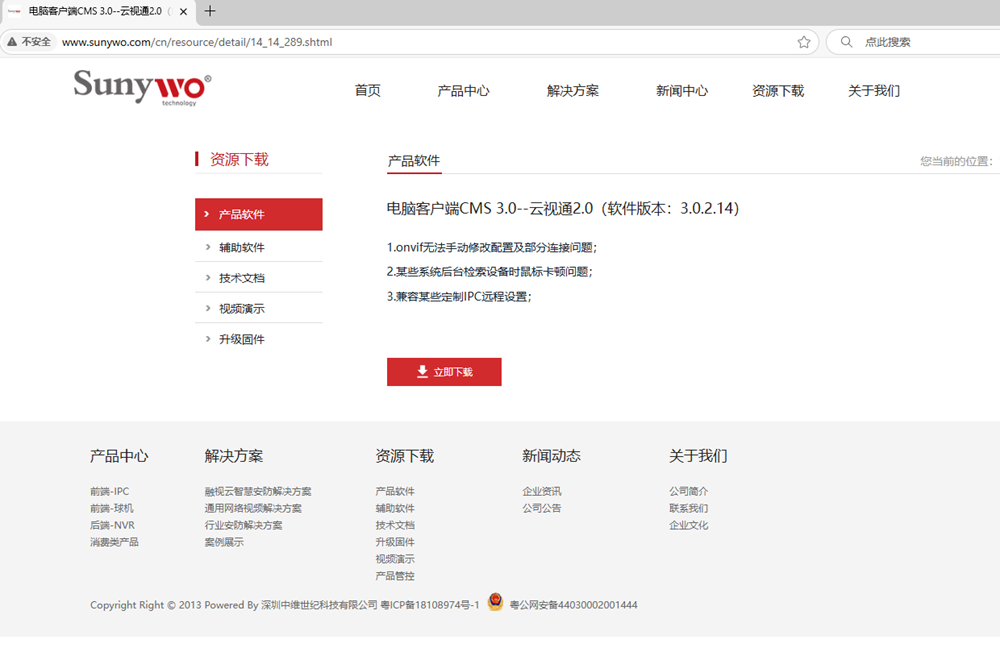
Task: Click the Sunywo logo
Action: [x=142, y=87]
